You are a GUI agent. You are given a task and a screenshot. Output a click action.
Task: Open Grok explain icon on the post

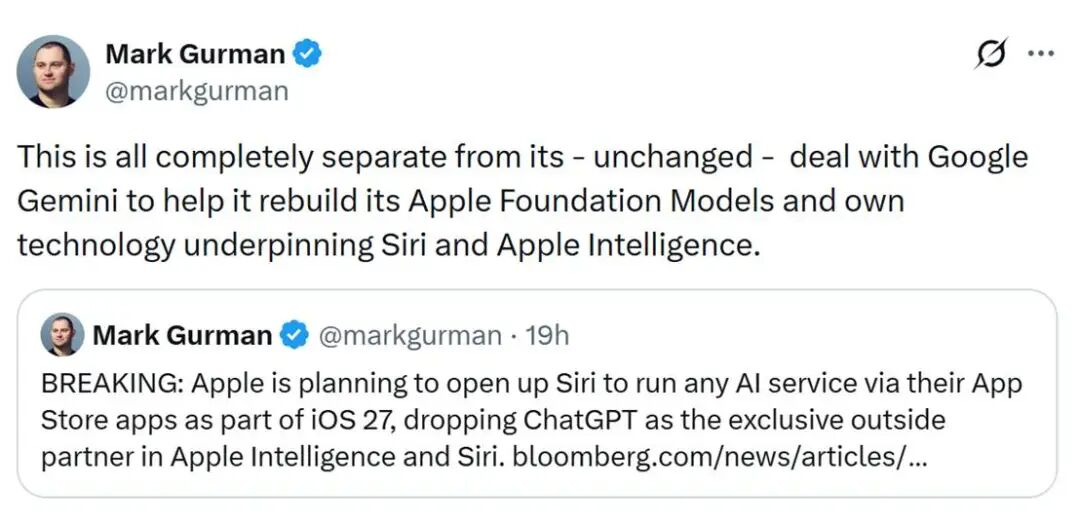990,56
